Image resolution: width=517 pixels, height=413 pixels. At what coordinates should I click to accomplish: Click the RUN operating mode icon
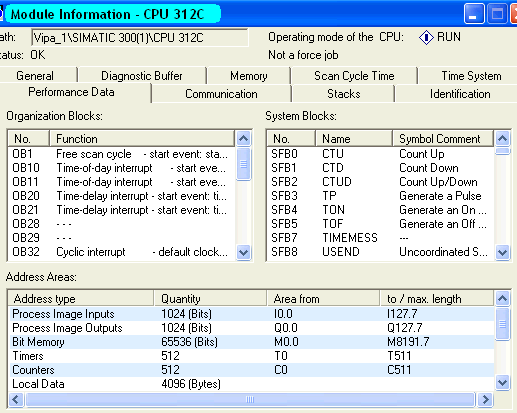click(426, 37)
